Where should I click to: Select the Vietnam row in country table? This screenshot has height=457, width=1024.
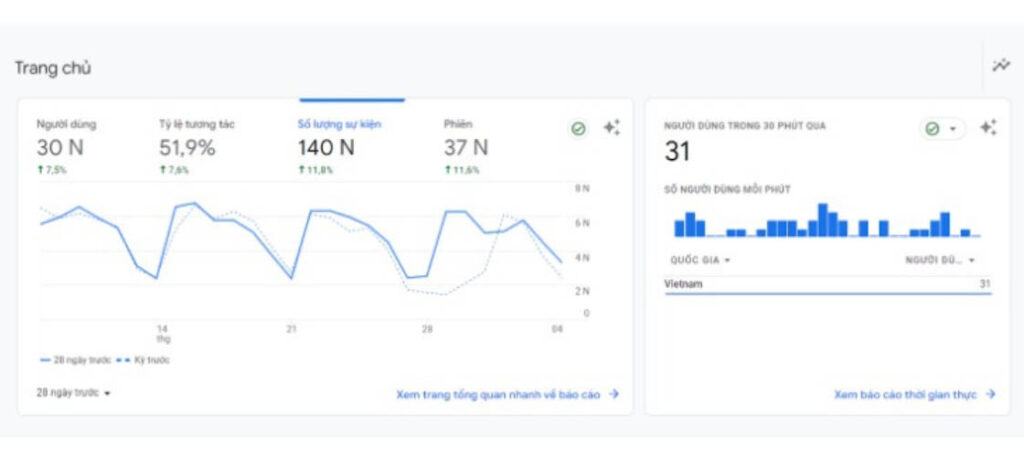[828, 285]
